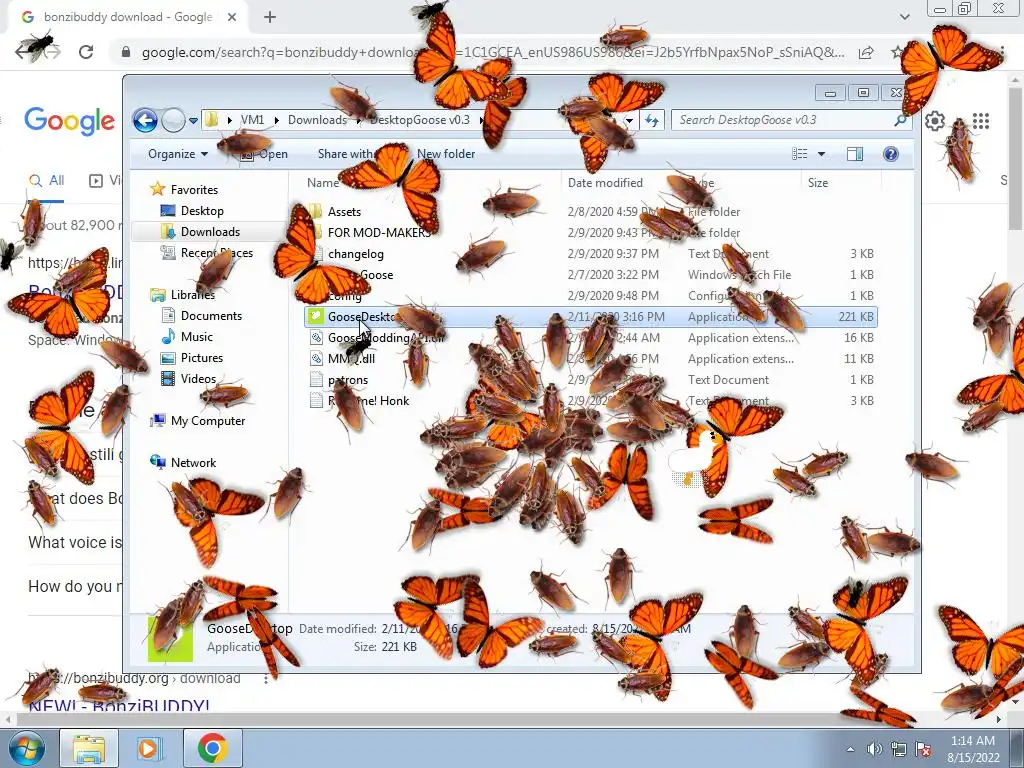Open Google search settings gear icon

click(935, 121)
